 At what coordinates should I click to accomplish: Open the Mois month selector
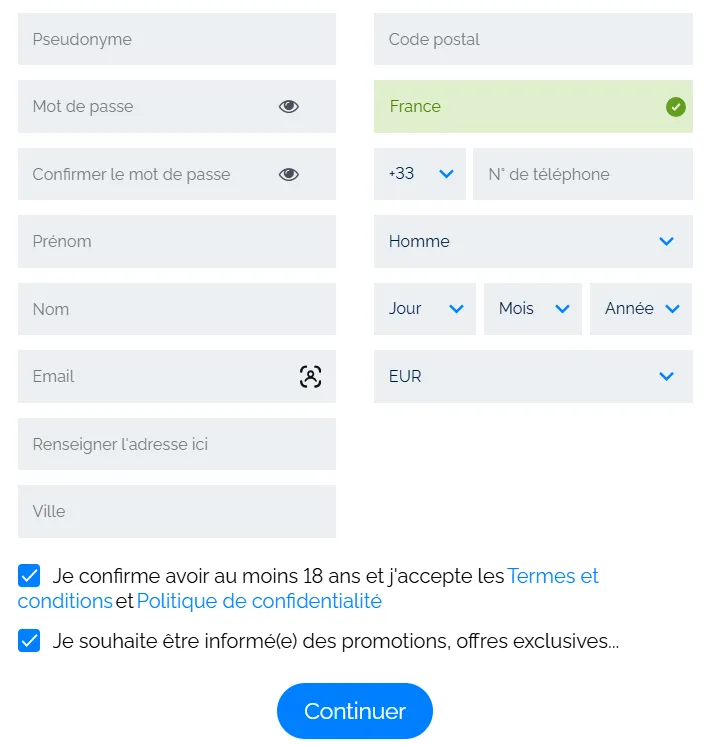pyautogui.click(x=532, y=309)
